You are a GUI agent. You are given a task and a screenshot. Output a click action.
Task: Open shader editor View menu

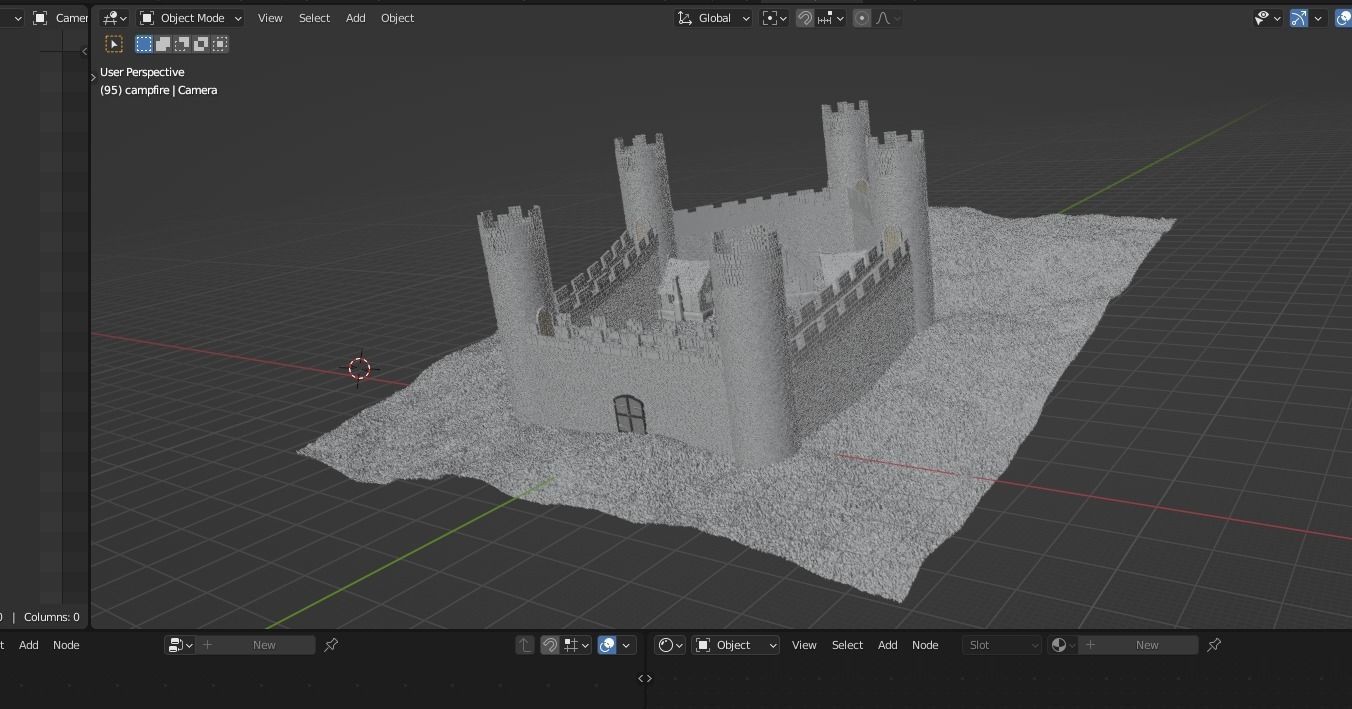[804, 645]
